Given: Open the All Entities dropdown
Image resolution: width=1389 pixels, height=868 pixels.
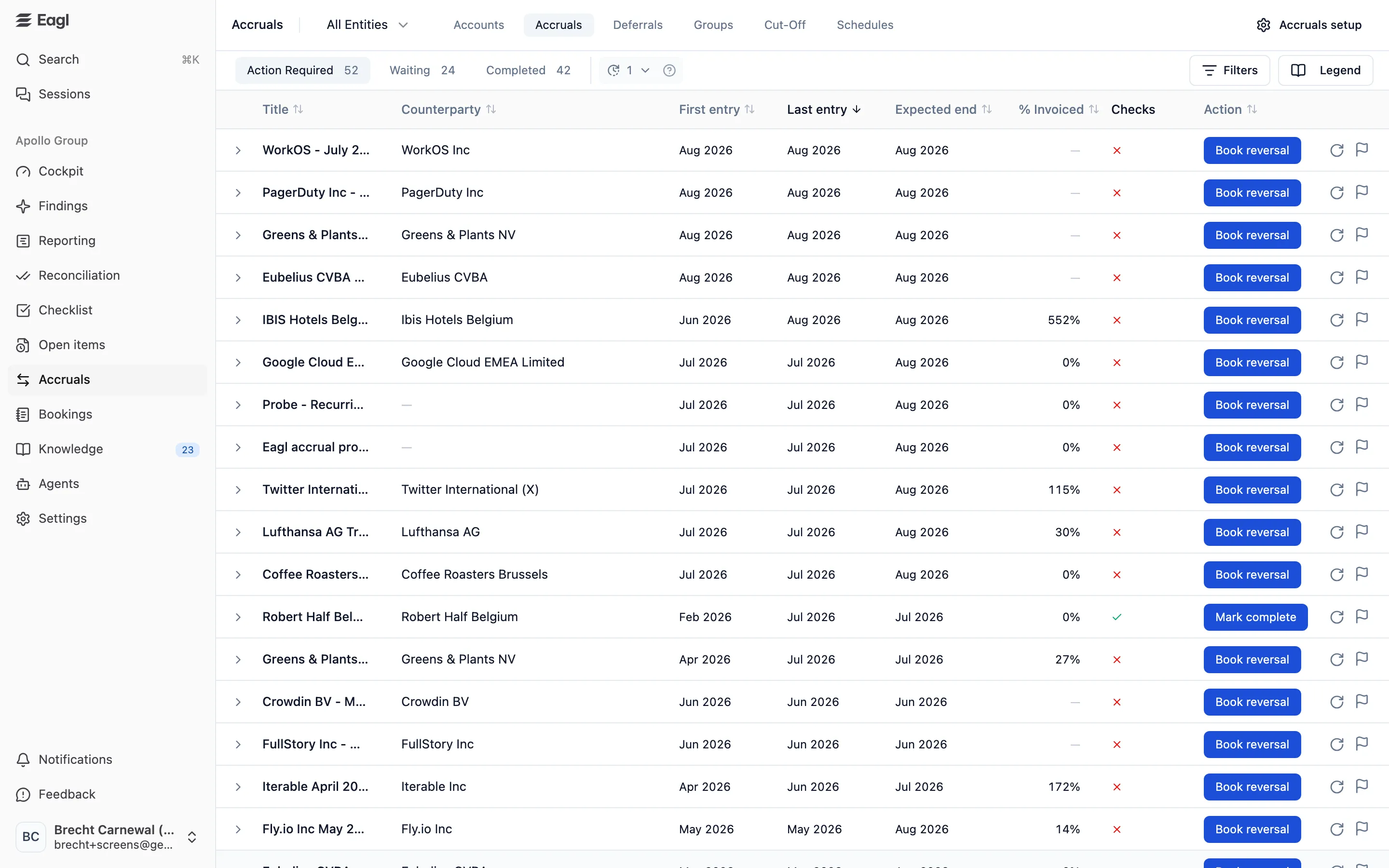Looking at the screenshot, I should (x=368, y=25).
